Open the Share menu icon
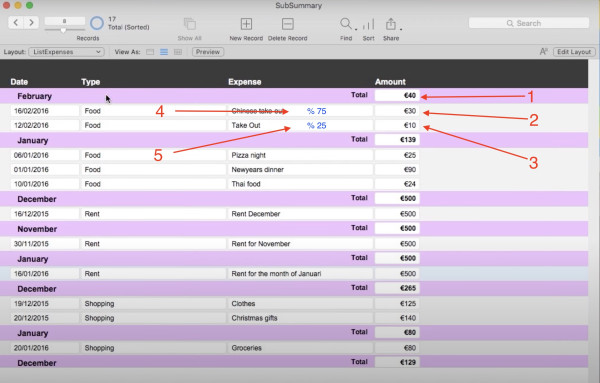 coord(391,24)
